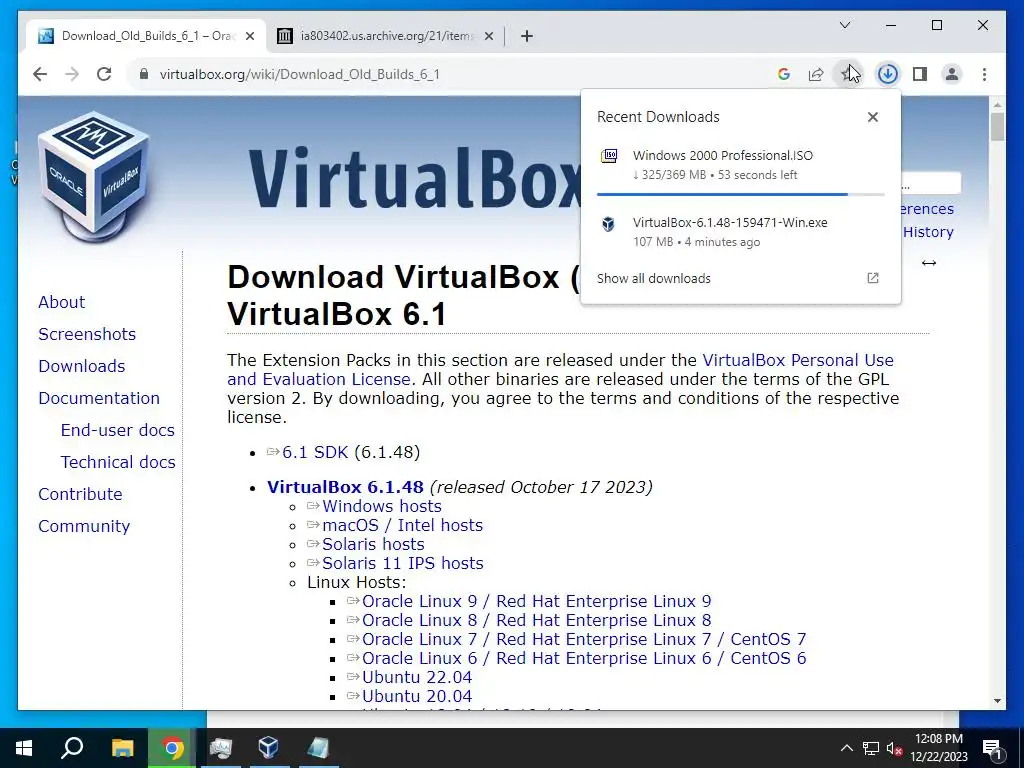Click the Windows 2000 Professional.ISO file icon
Image resolution: width=1024 pixels, height=768 pixels.
[x=609, y=156]
